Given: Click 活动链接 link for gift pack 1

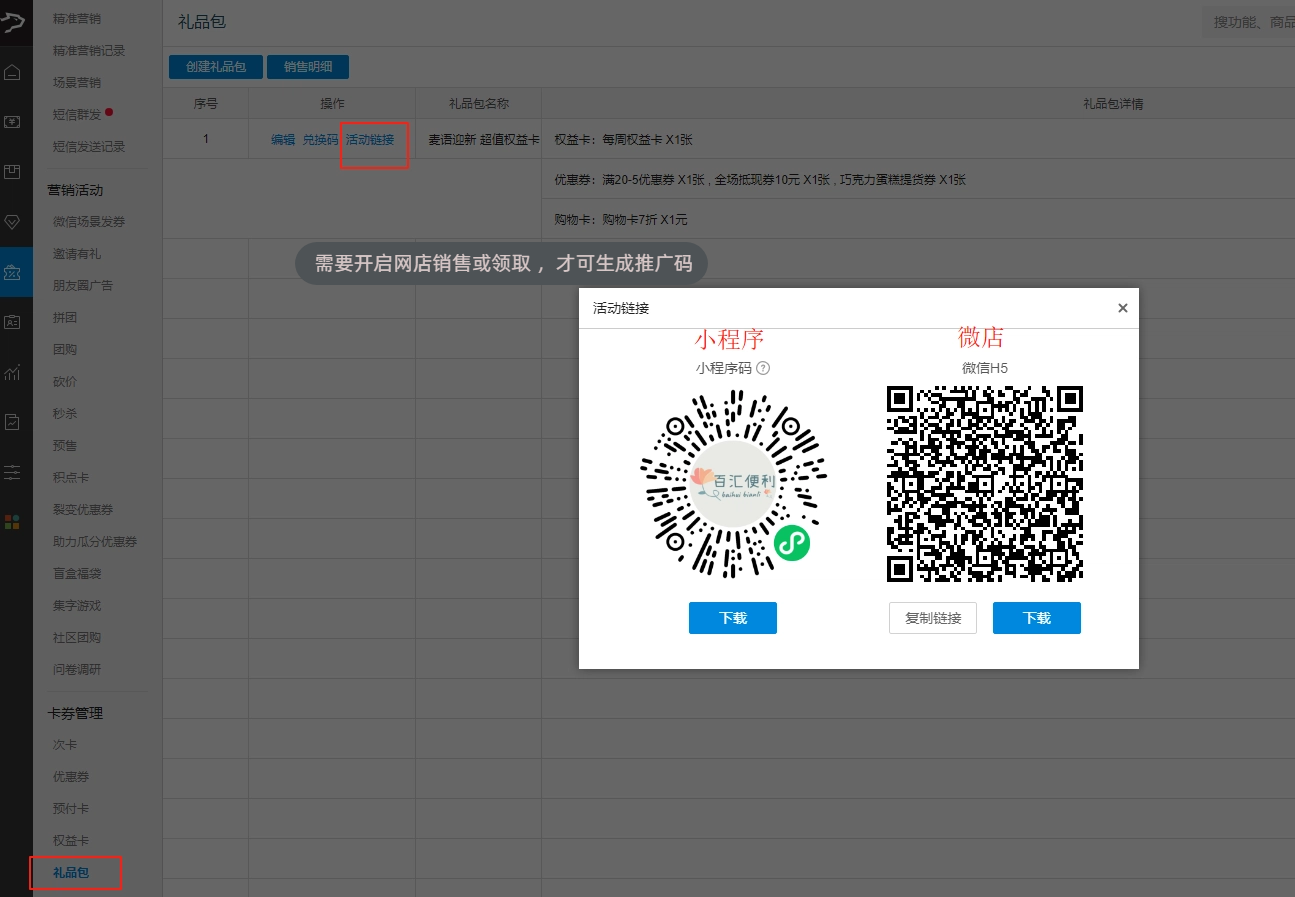Looking at the screenshot, I should click(370, 140).
